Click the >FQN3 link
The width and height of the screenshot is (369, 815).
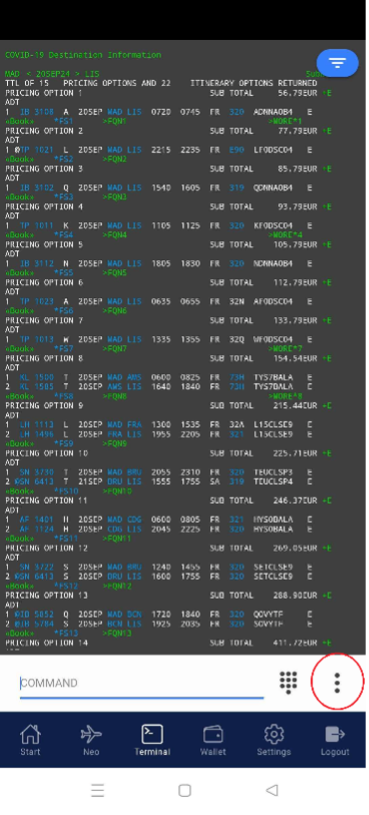tap(114, 197)
